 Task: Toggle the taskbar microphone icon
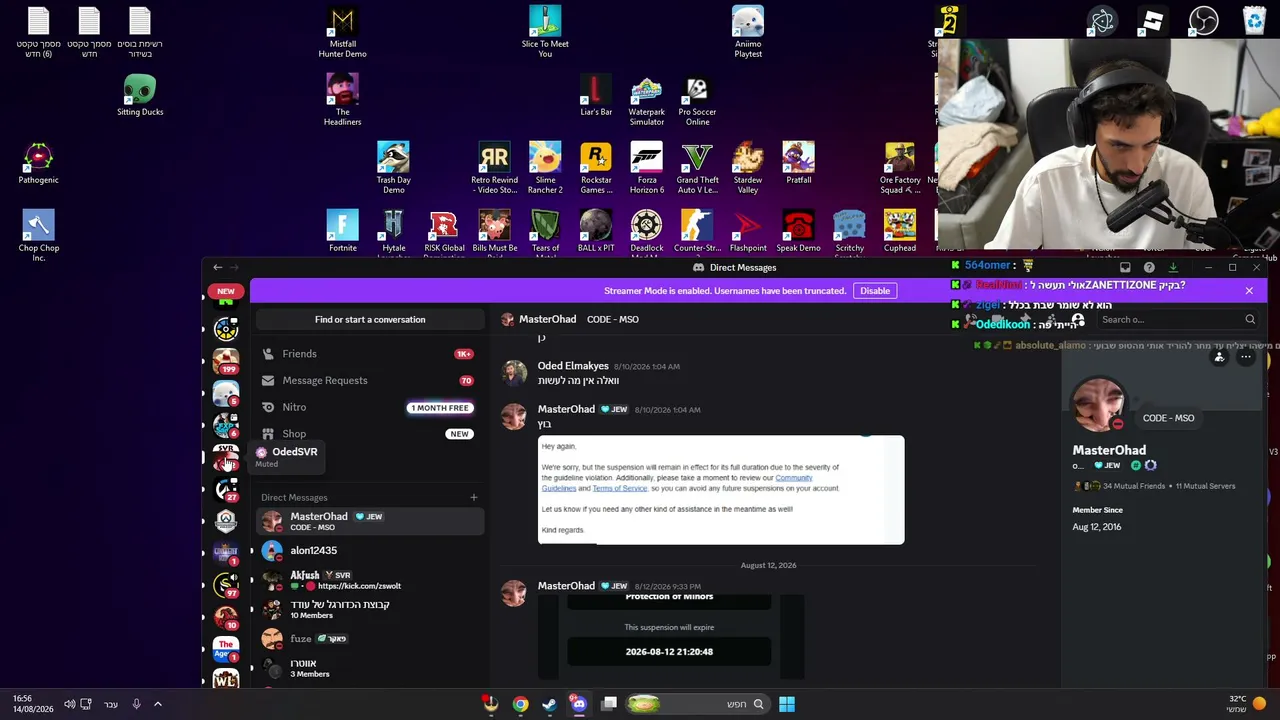tap(136, 704)
